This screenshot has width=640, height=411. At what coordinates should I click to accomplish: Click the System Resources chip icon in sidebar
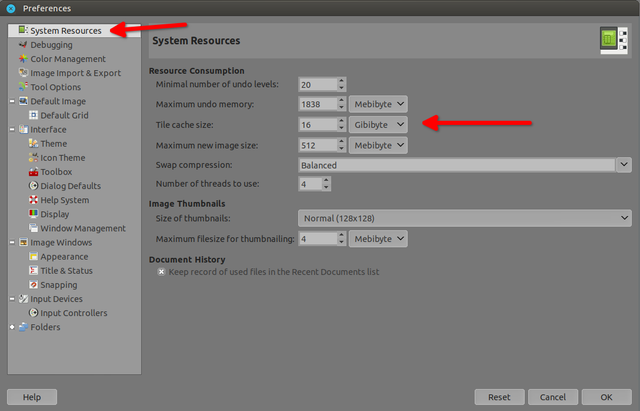(x=23, y=30)
